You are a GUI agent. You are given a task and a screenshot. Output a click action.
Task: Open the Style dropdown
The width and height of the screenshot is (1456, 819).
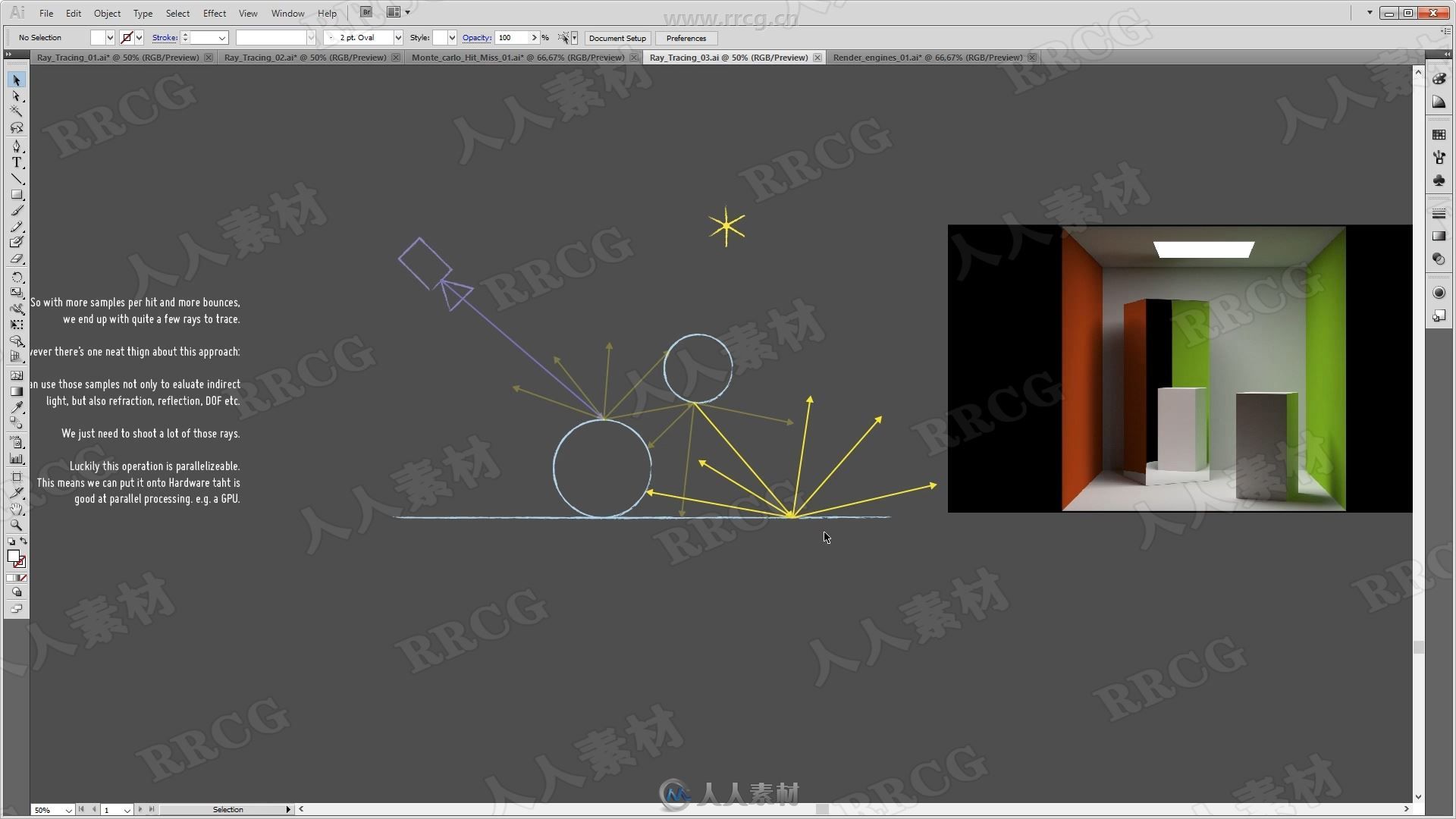(452, 38)
